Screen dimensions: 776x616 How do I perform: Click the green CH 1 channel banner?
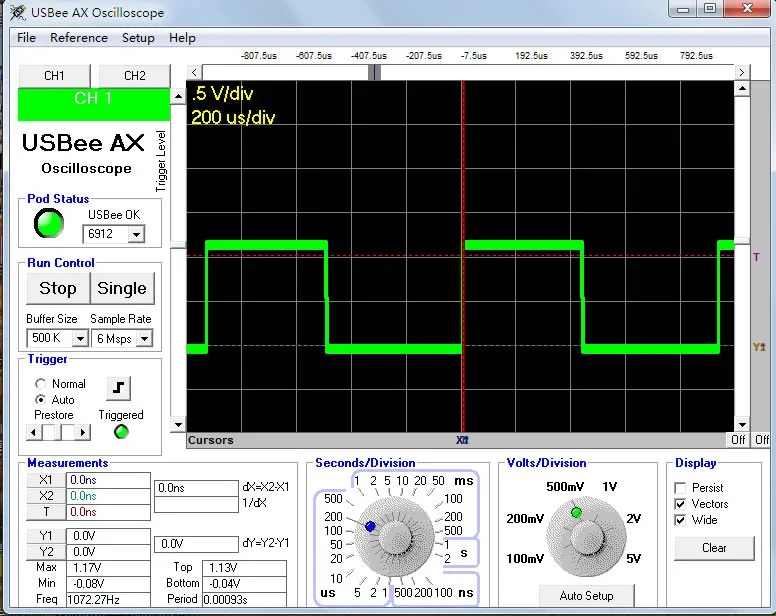point(94,104)
